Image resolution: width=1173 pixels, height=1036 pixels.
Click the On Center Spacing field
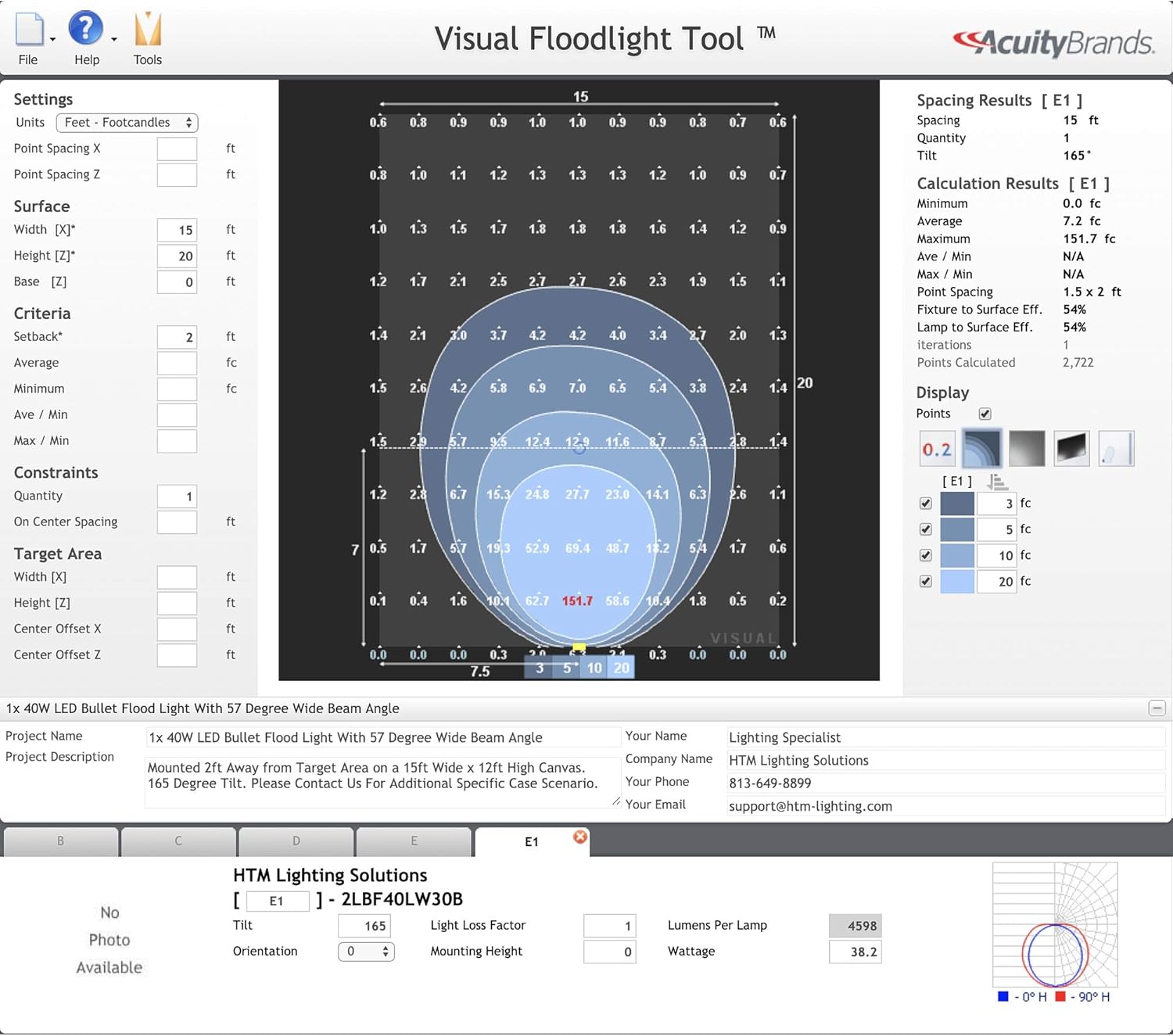click(177, 522)
